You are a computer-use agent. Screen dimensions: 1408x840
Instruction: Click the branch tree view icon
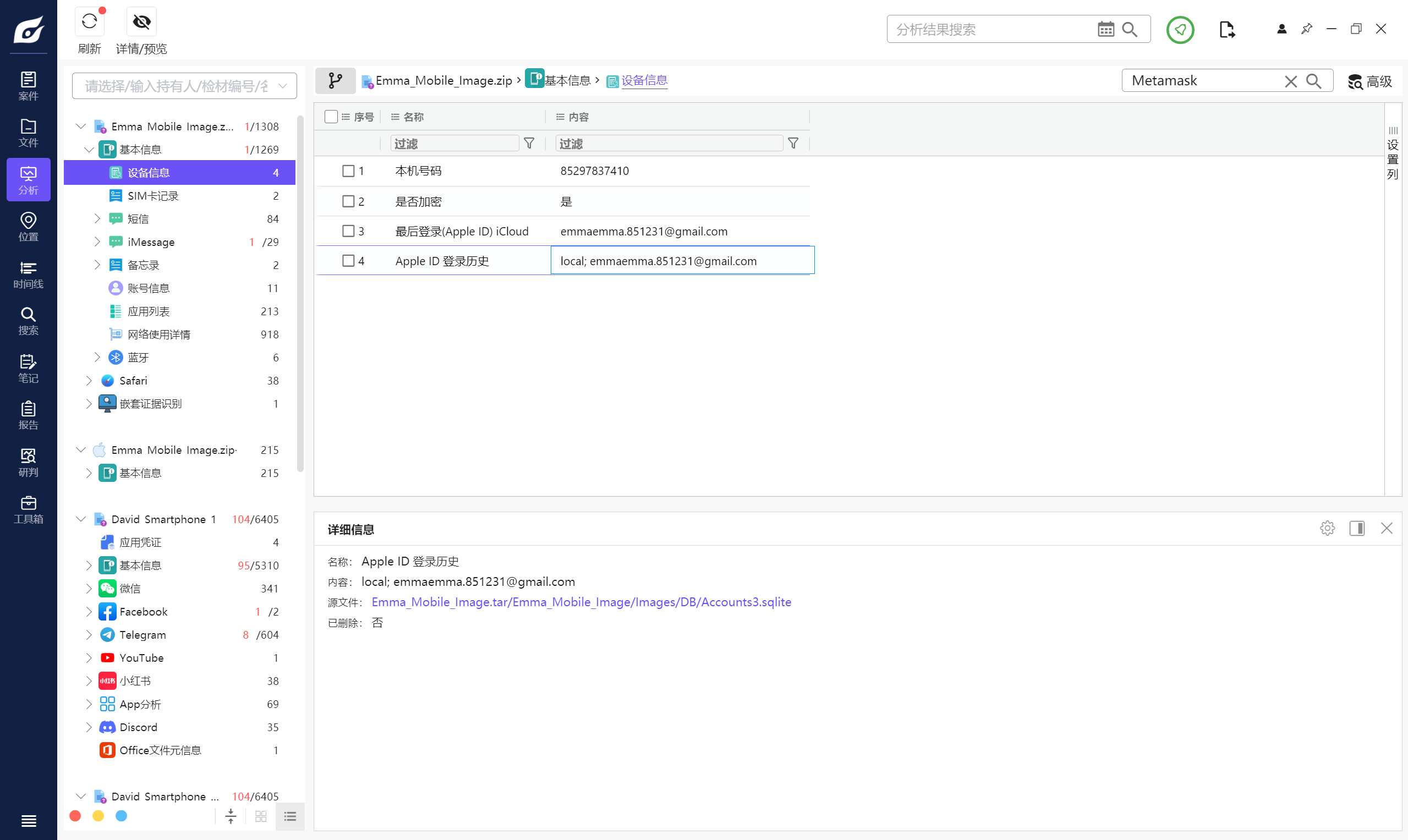335,81
